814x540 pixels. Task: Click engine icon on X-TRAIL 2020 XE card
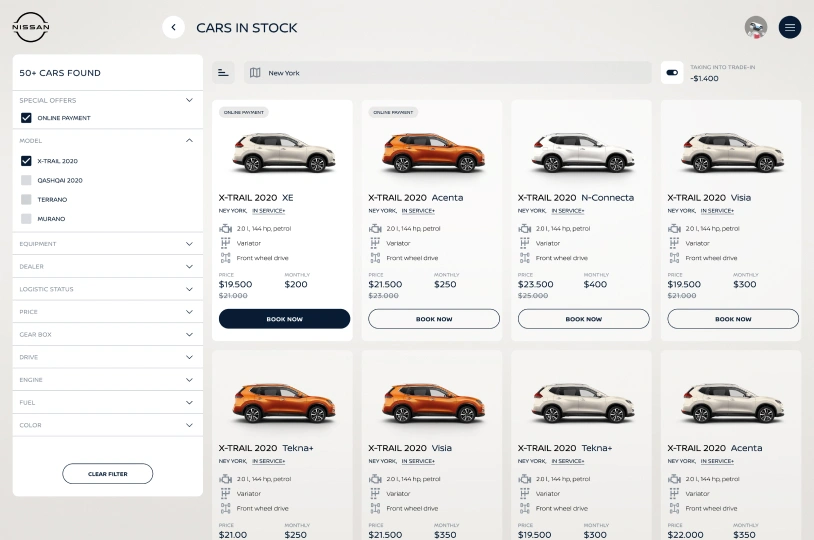[x=225, y=229]
